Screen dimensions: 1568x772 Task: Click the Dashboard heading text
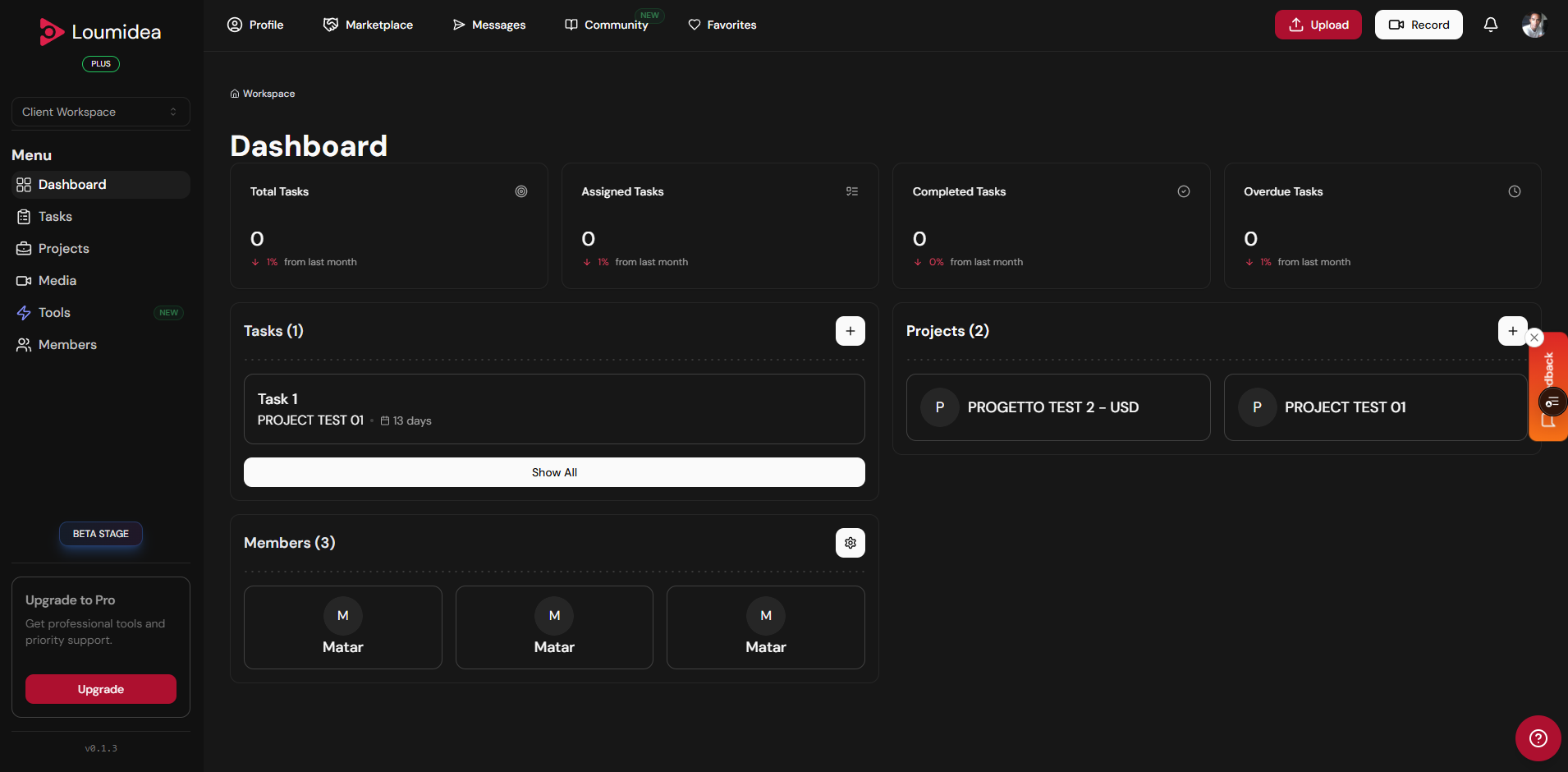309,146
